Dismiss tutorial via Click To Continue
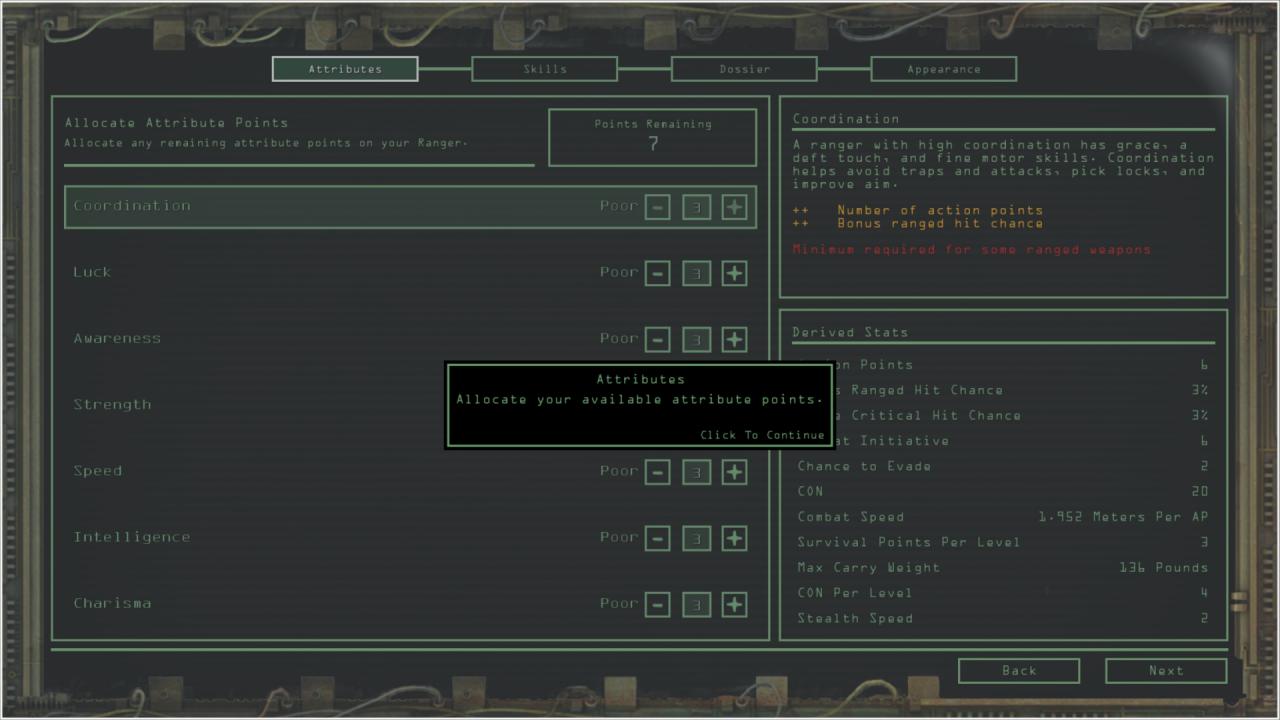 [762, 435]
